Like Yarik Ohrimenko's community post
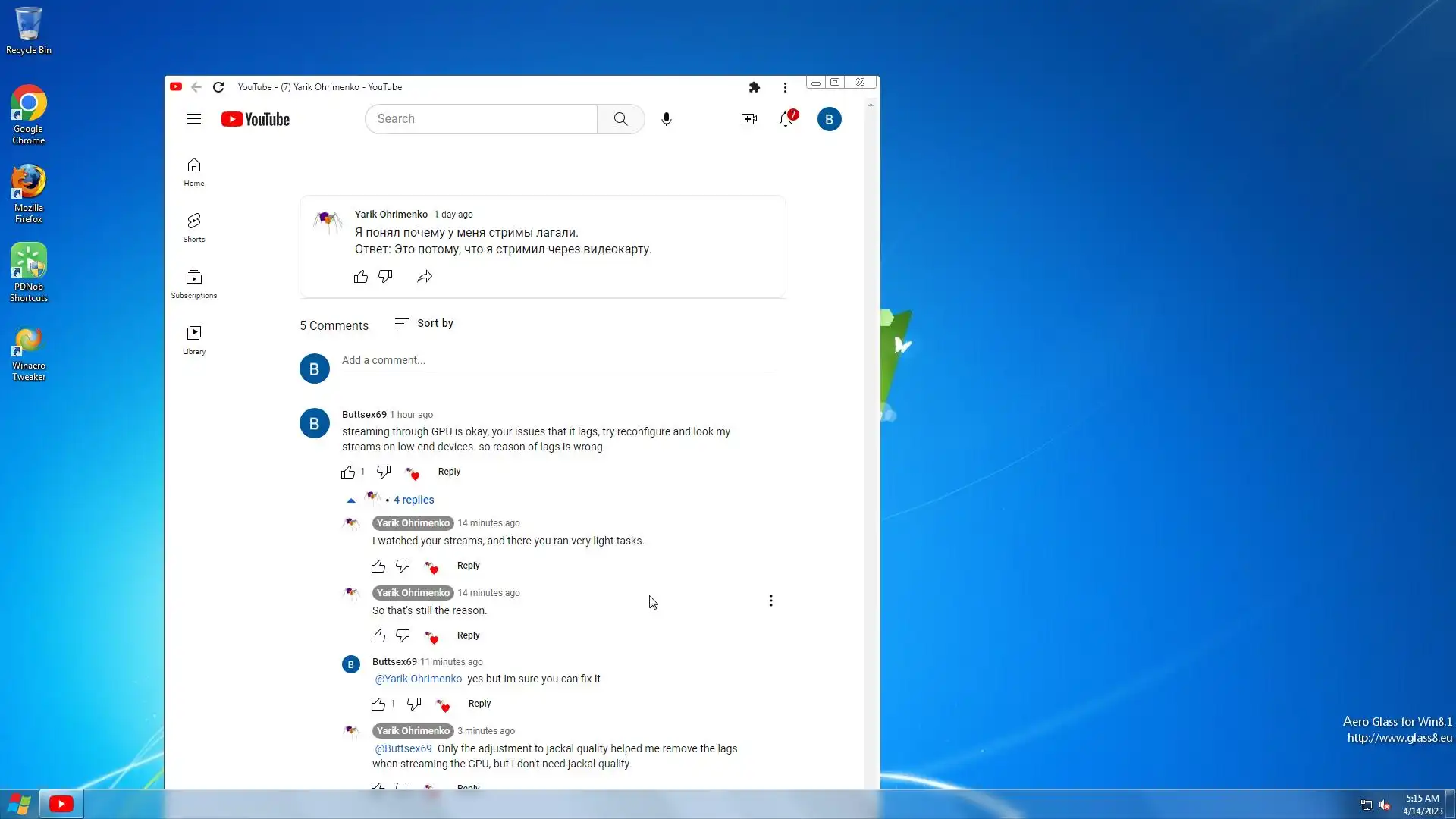Screen dimensions: 1456x819 tap(361, 277)
